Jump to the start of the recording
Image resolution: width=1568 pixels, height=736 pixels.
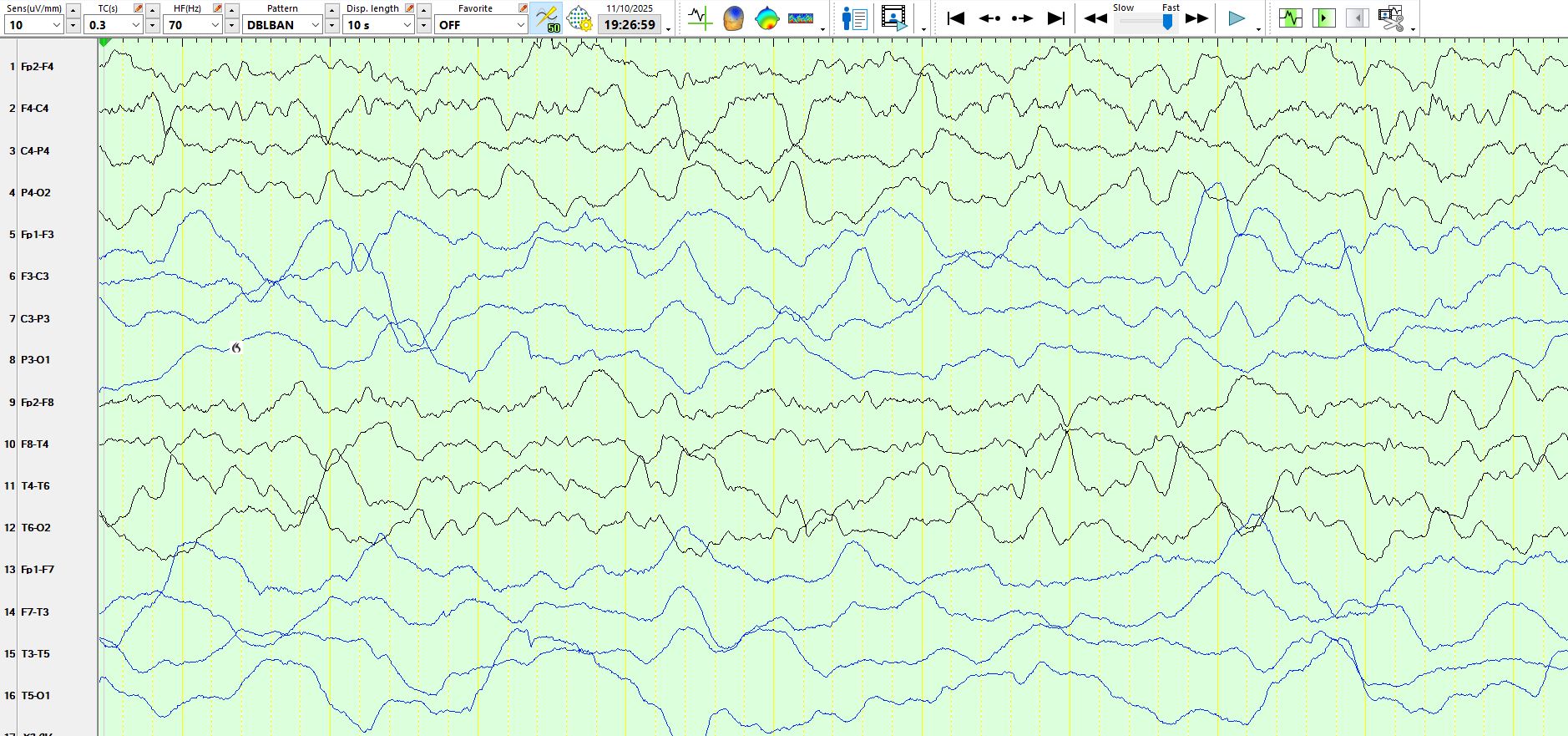pyautogui.click(x=956, y=18)
